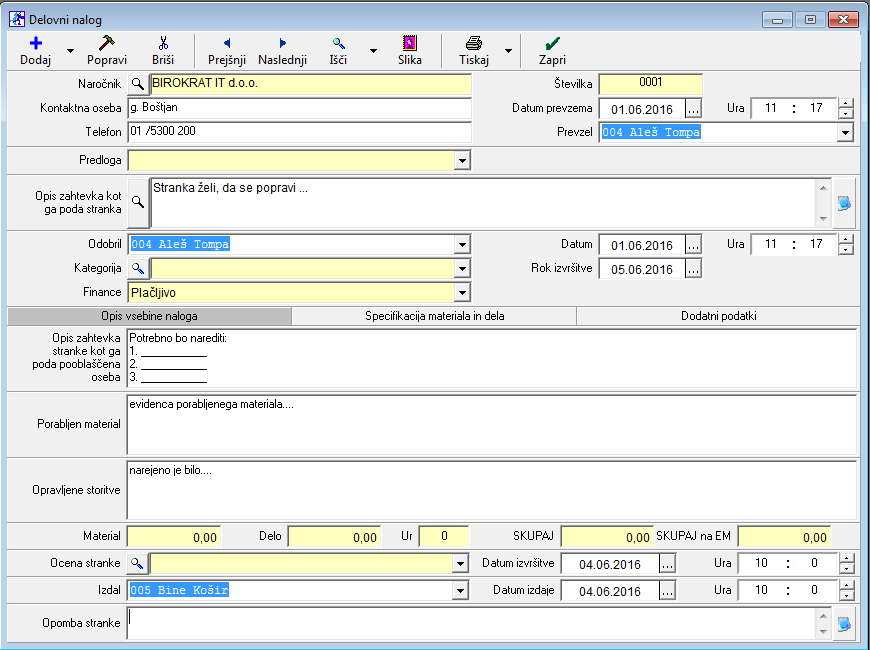Viewport: 870px width, 650px height.
Task: Open date picker for Rok izvršitve
Action: pos(694,268)
